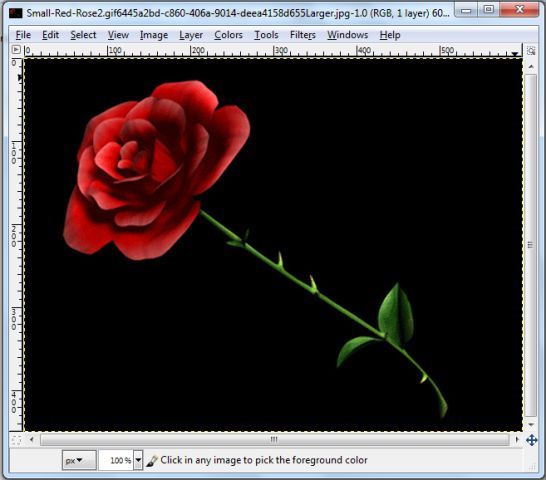This screenshot has height=480, width=546.
Task: Open the Tools menu
Action: tap(266, 35)
